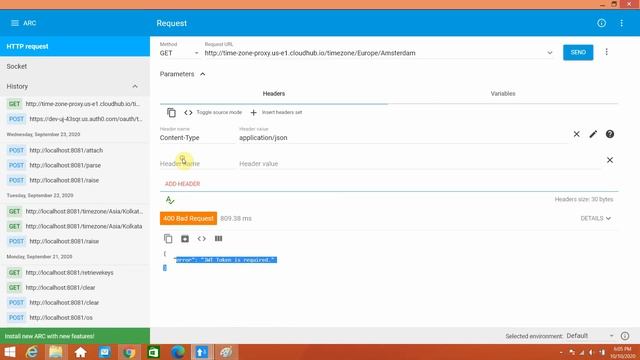
Task: Open history POST localhost:8081/attach
Action: pyautogui.click(x=75, y=150)
